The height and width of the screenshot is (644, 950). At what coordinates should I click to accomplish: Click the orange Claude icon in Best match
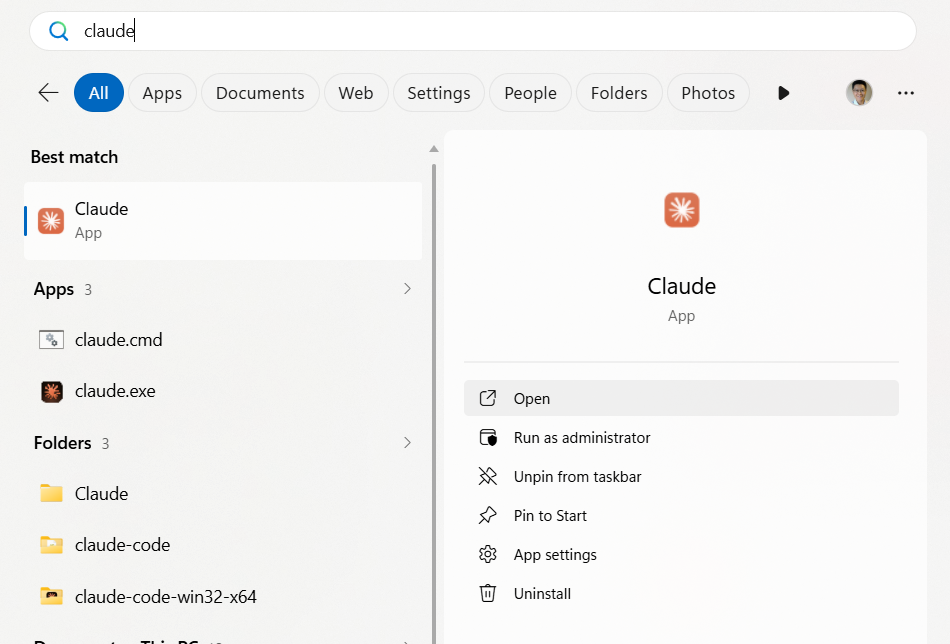(x=51, y=221)
